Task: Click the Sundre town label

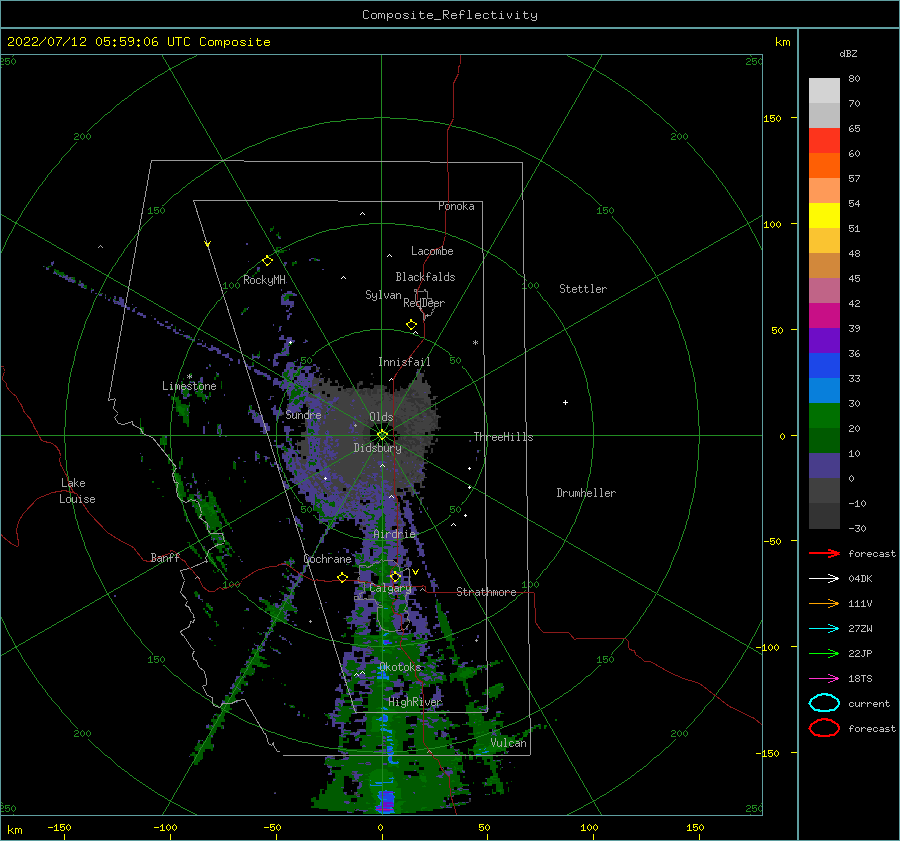Action: (x=304, y=414)
